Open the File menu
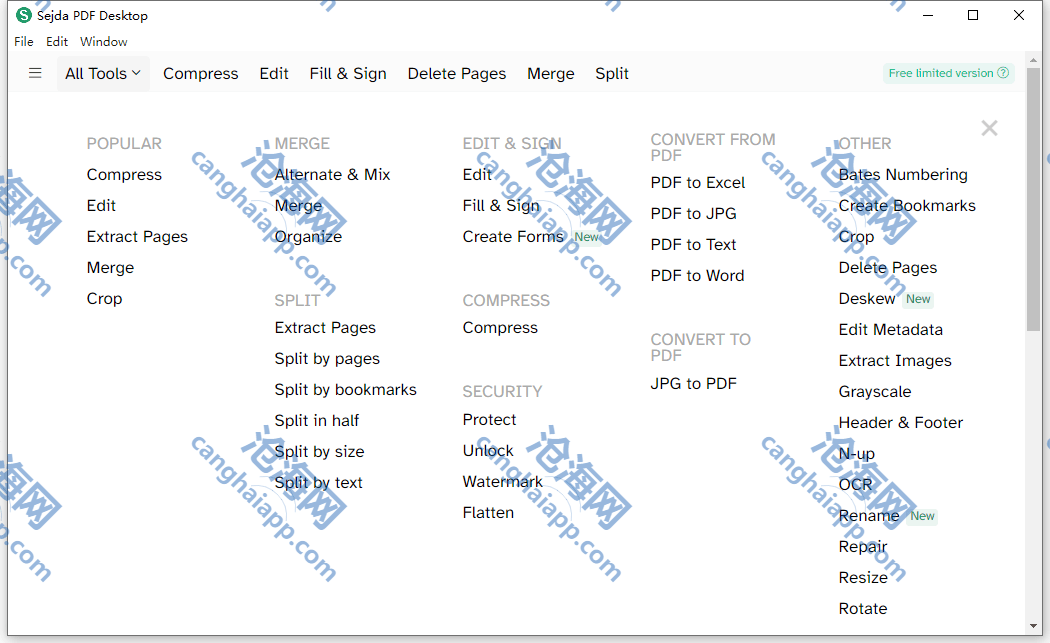 [24, 42]
